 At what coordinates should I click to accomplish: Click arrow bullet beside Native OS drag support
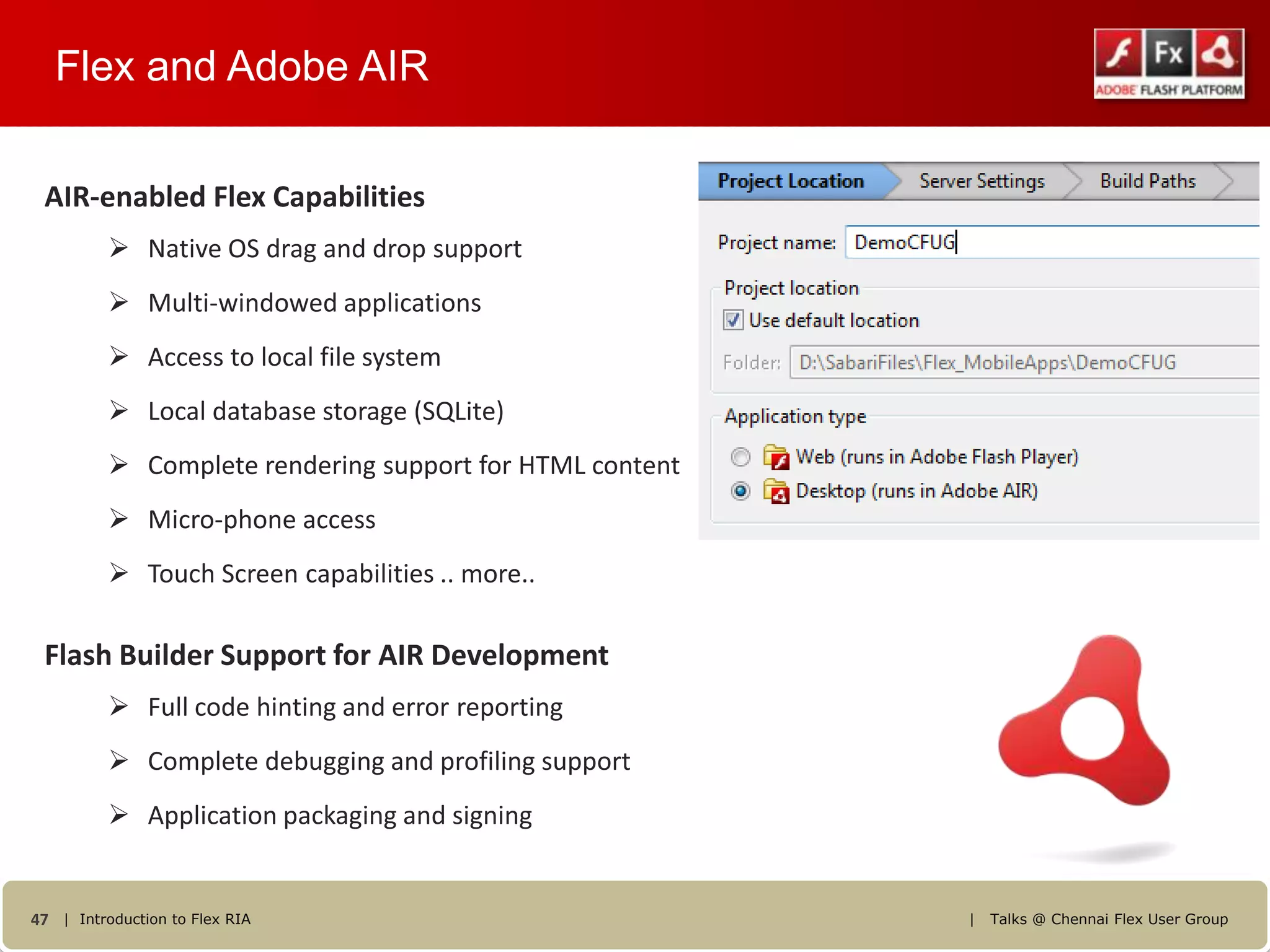[x=119, y=248]
